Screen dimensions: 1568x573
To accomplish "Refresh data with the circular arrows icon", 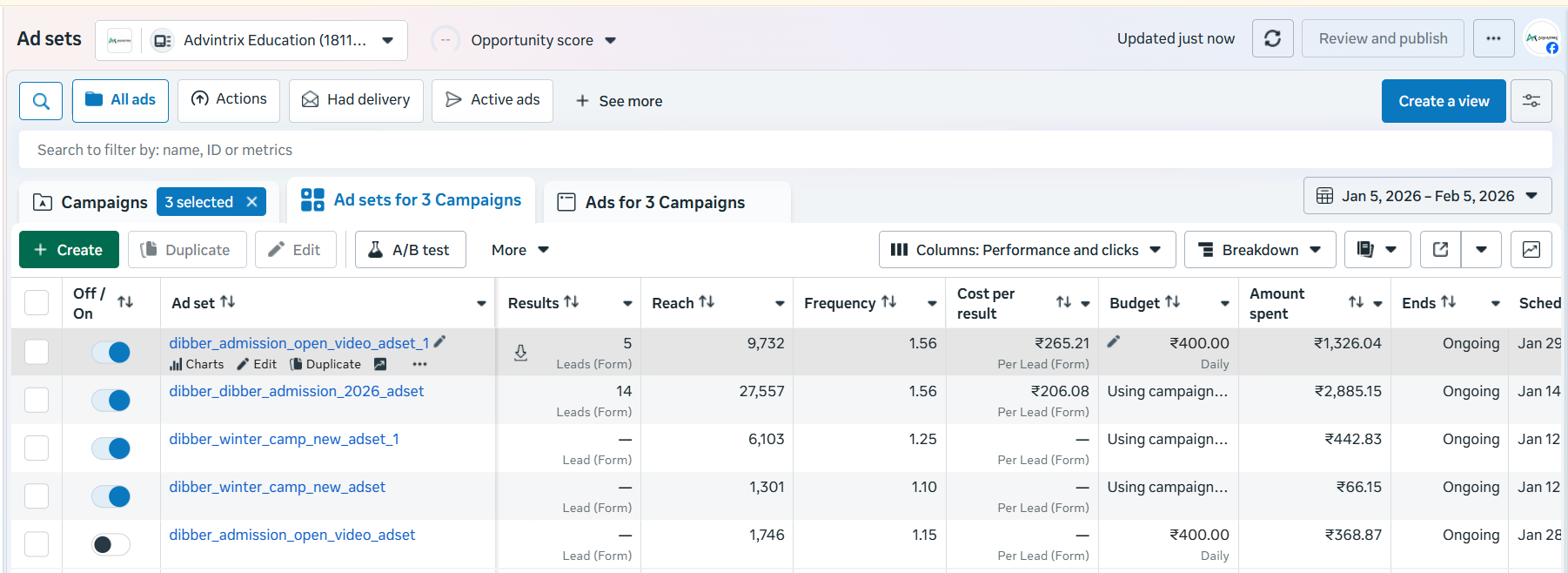I will tap(1272, 38).
